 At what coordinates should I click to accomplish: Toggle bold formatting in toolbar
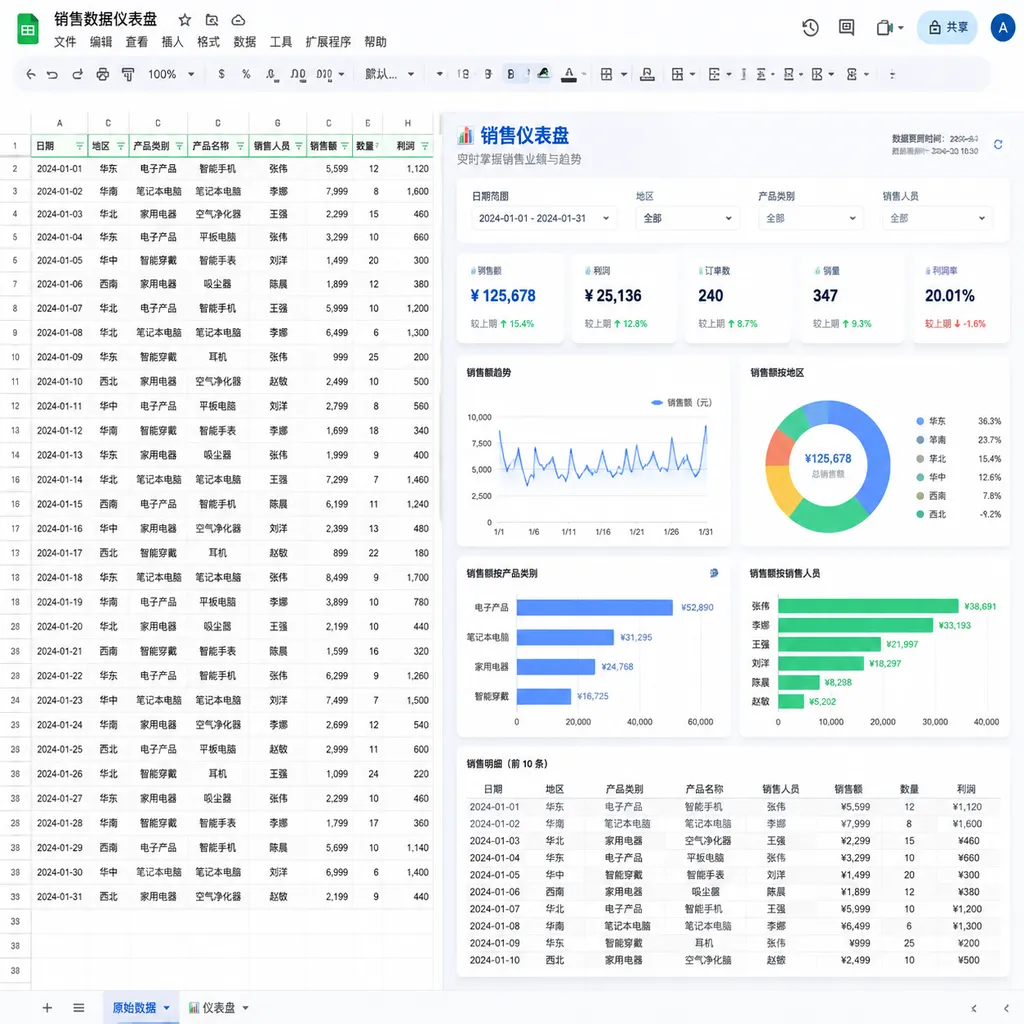tap(511, 74)
